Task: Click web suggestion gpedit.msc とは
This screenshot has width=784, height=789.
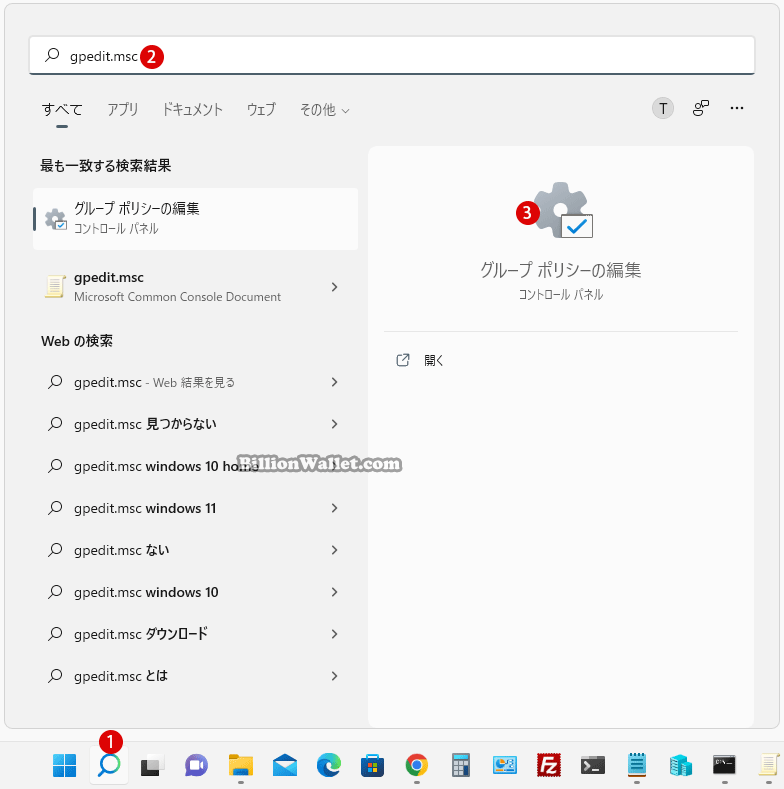Action: point(195,676)
